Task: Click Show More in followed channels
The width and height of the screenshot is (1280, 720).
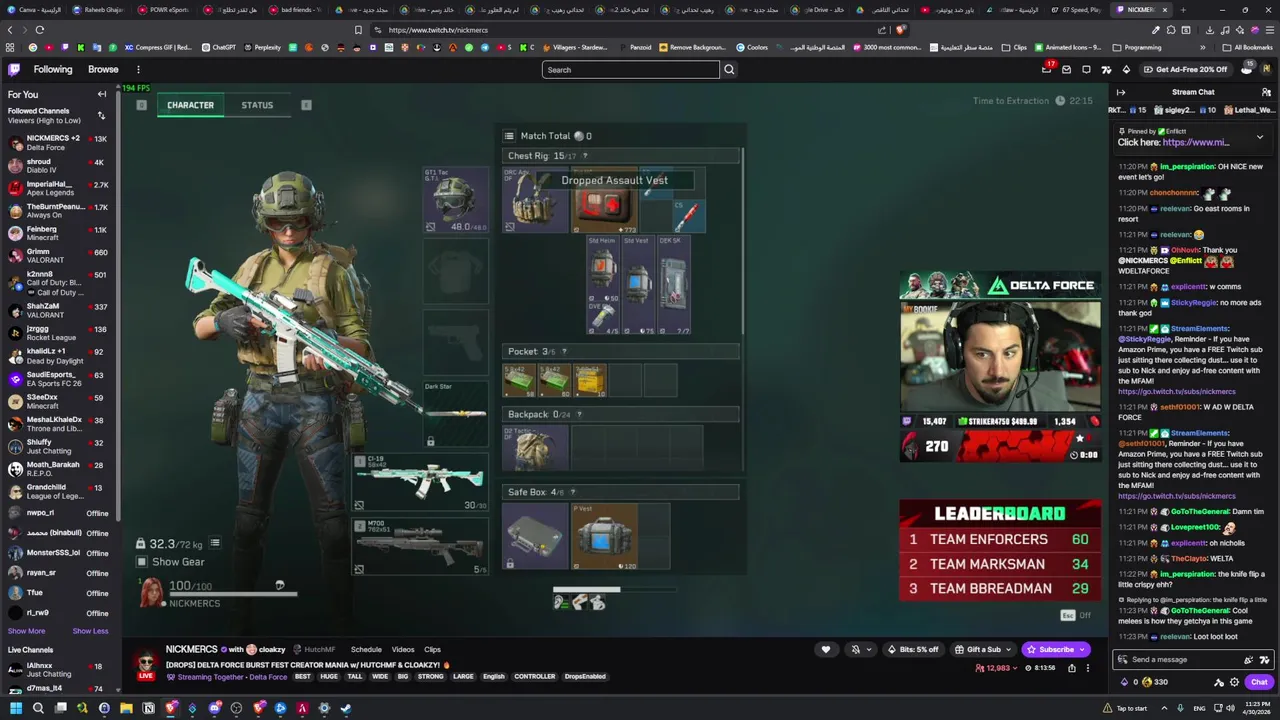Action: (26, 631)
